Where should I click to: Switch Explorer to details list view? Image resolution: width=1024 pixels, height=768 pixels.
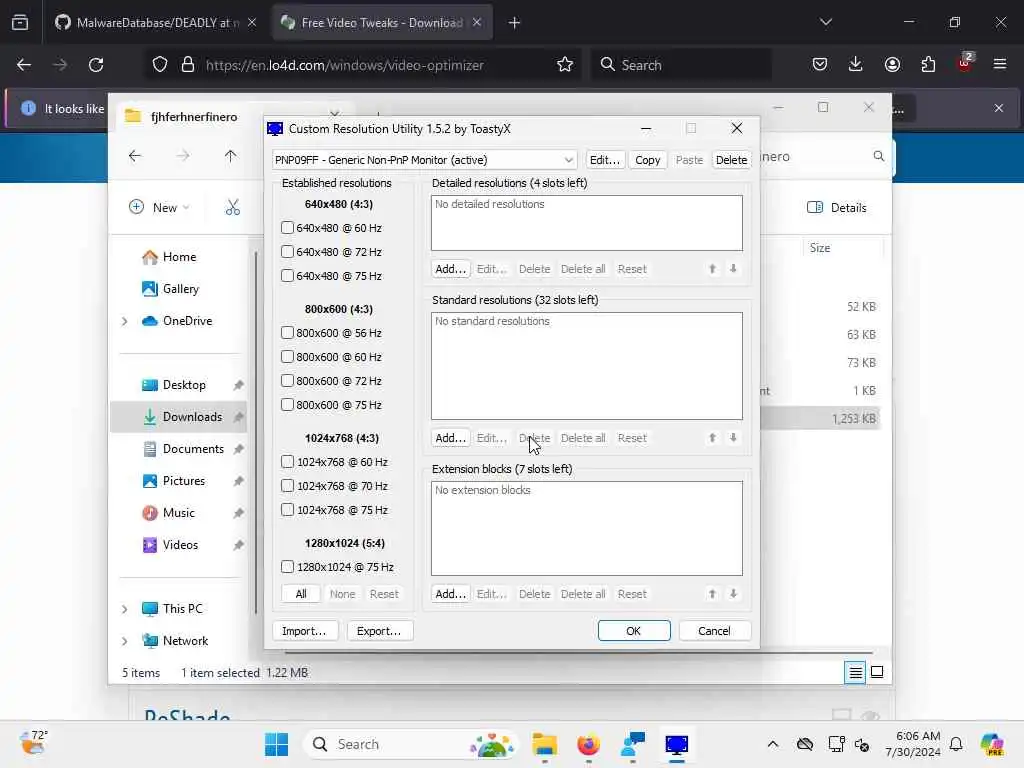[855, 672]
